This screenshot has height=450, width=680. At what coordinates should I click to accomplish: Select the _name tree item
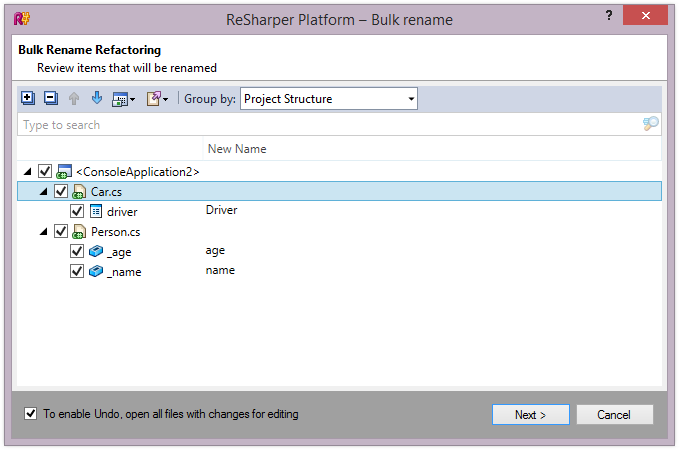click(x=124, y=272)
